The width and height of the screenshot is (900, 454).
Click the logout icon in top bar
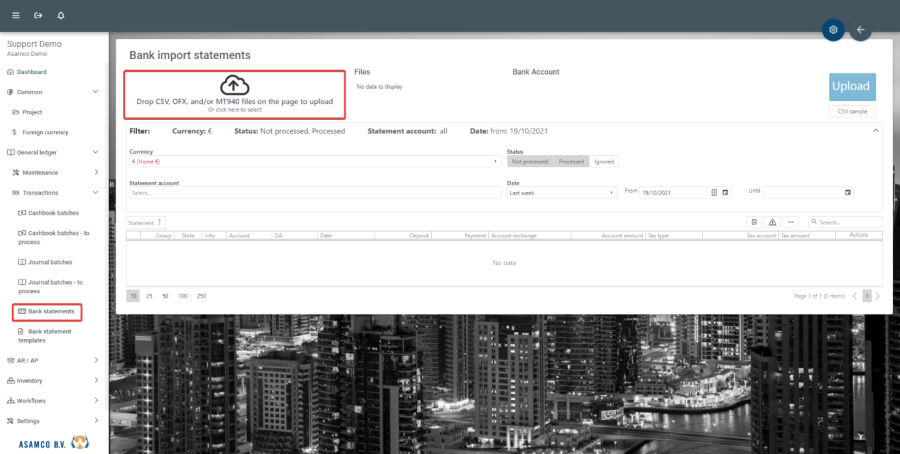point(38,16)
